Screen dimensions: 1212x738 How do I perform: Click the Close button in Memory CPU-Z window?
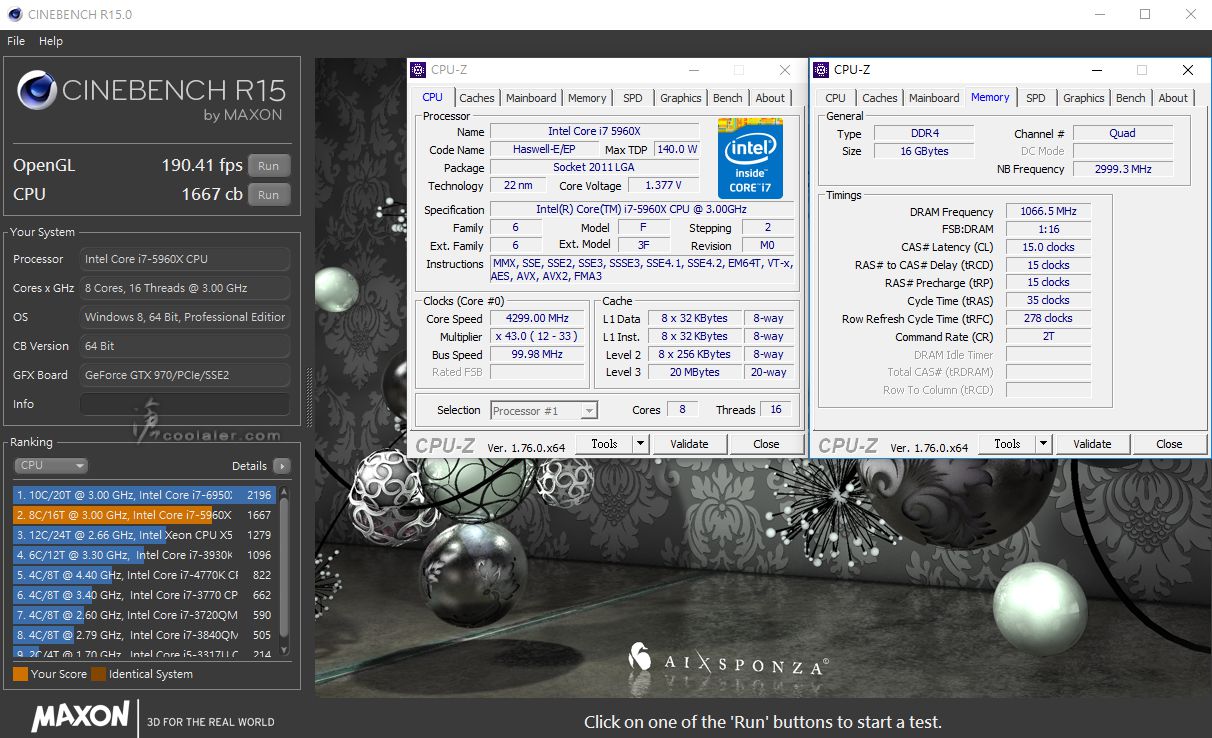[1169, 444]
